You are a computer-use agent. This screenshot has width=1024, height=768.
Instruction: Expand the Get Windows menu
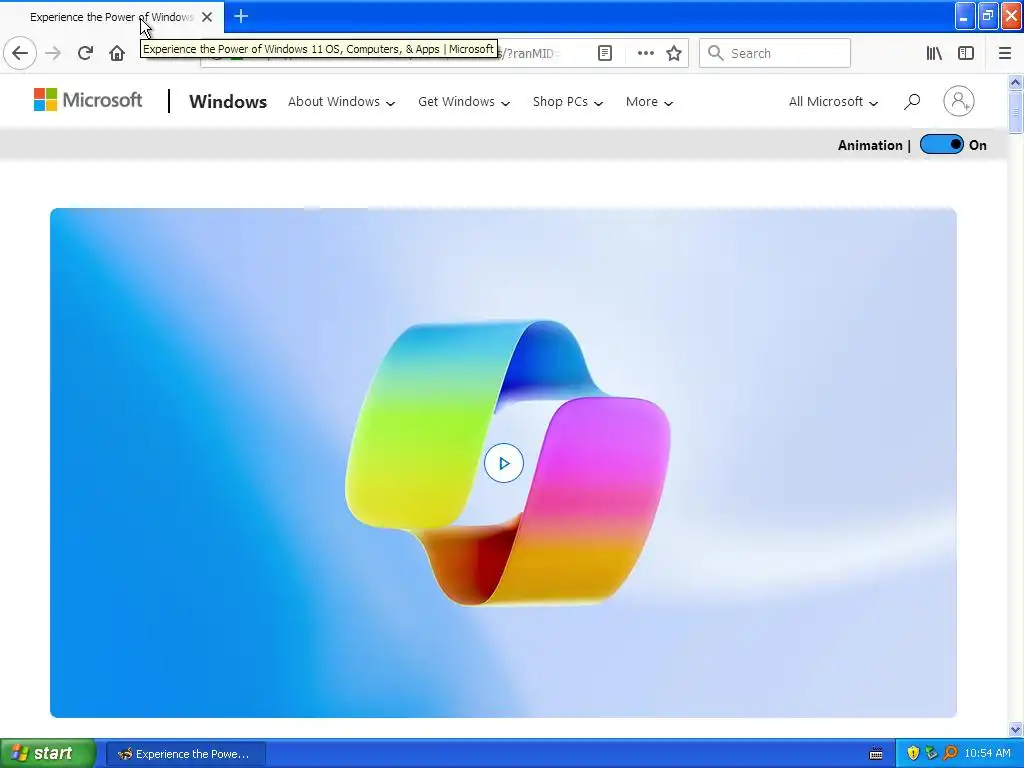point(464,102)
